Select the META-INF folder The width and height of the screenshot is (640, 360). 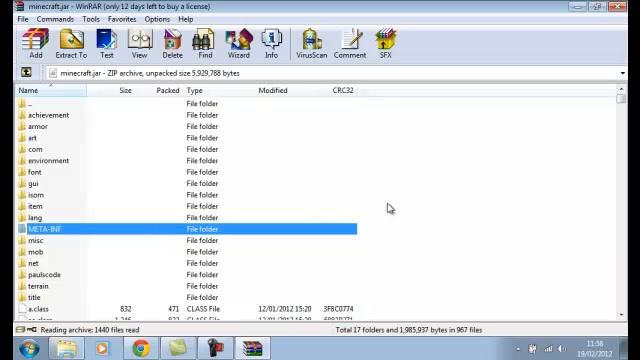pyautogui.click(x=187, y=229)
